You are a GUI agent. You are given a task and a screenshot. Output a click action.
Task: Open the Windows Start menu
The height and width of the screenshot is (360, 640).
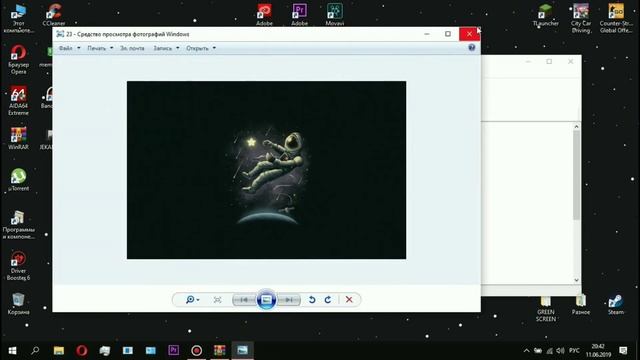tap(12, 350)
